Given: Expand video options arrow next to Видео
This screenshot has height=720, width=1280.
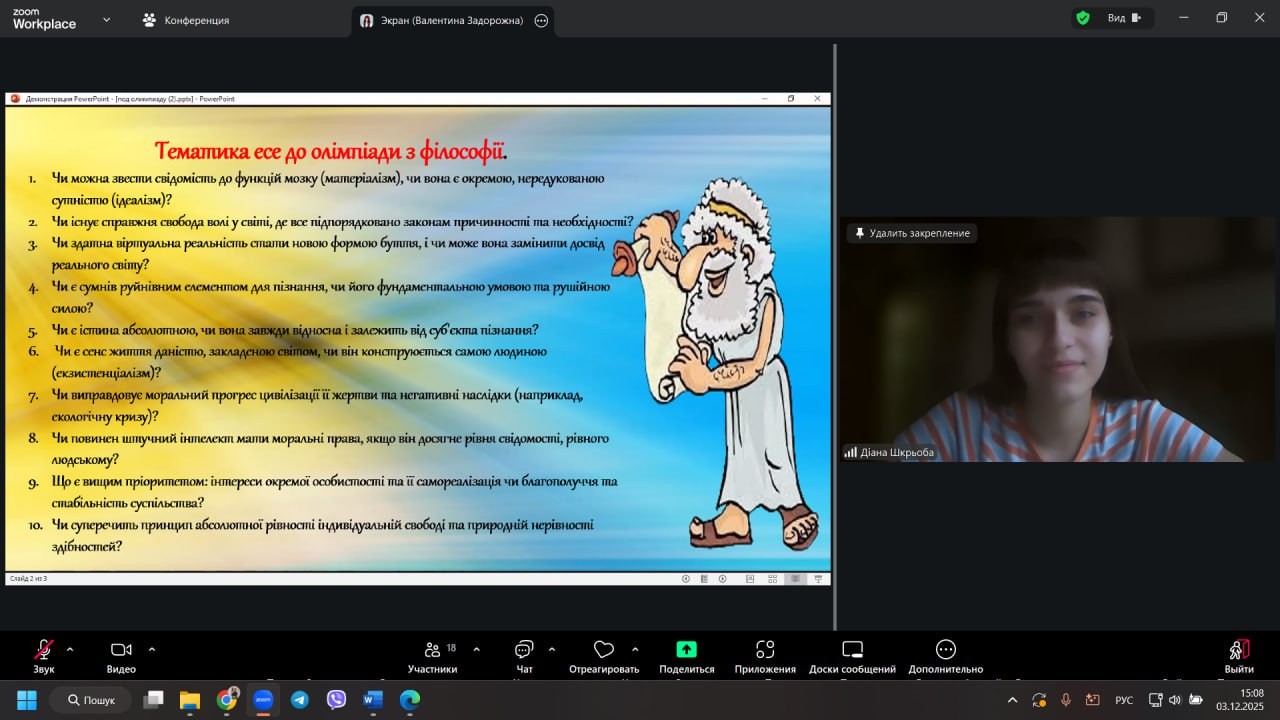Looking at the screenshot, I should coord(152,649).
